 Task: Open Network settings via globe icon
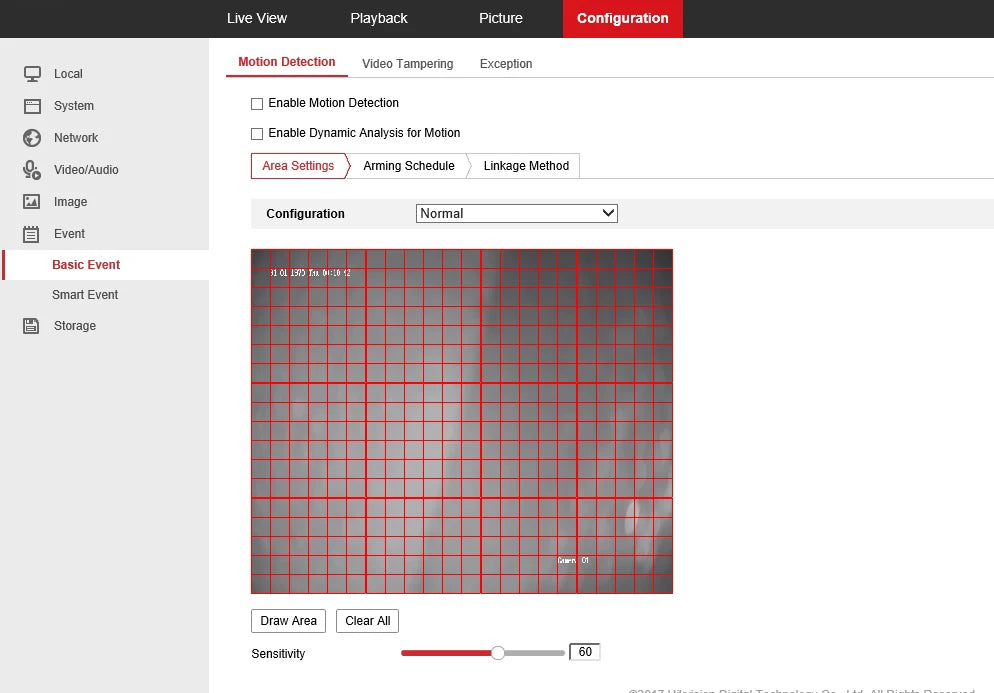[32, 138]
